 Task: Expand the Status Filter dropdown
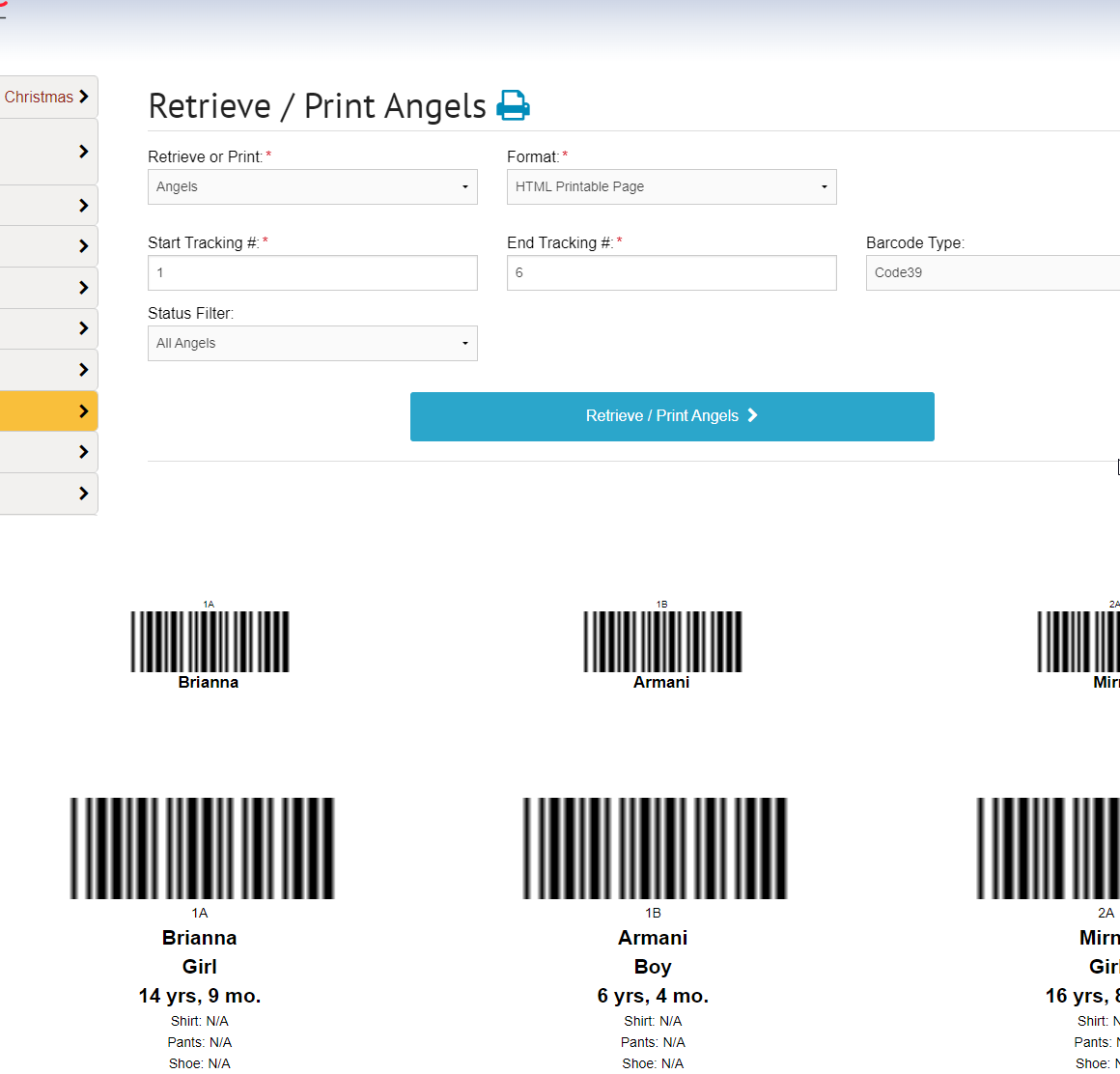coord(312,343)
